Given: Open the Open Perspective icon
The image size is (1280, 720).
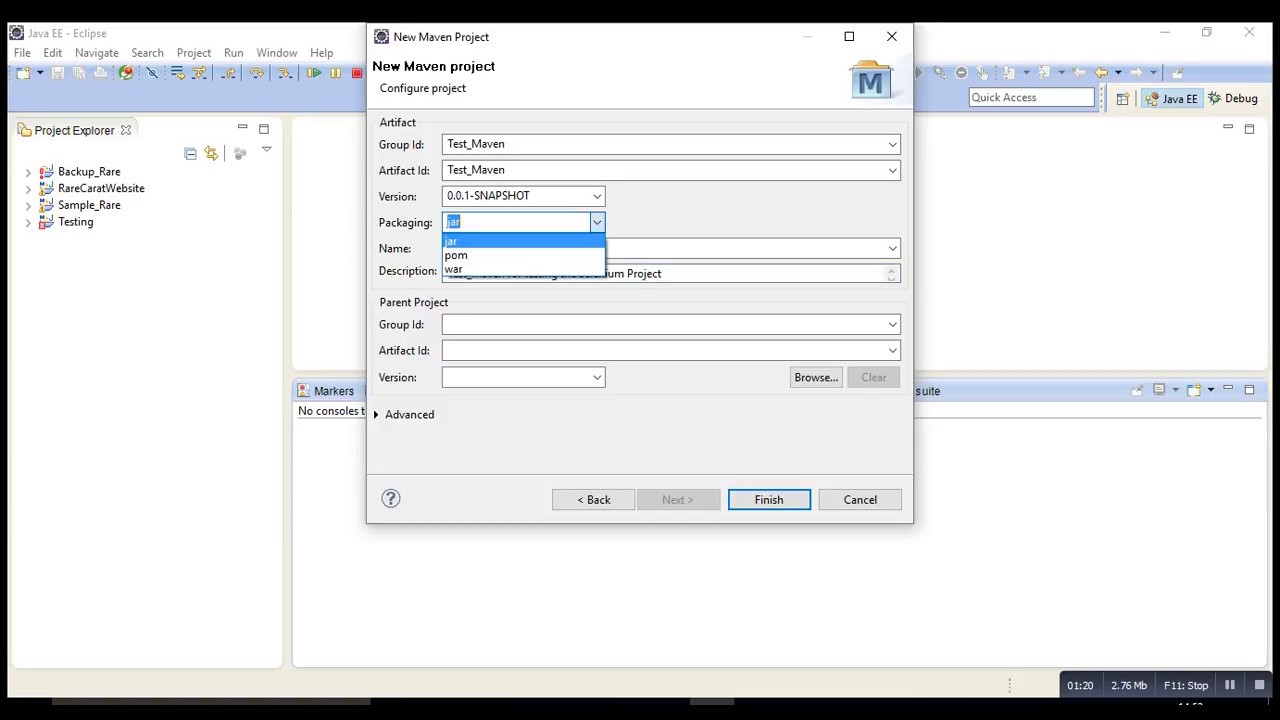Looking at the screenshot, I should [1122, 98].
